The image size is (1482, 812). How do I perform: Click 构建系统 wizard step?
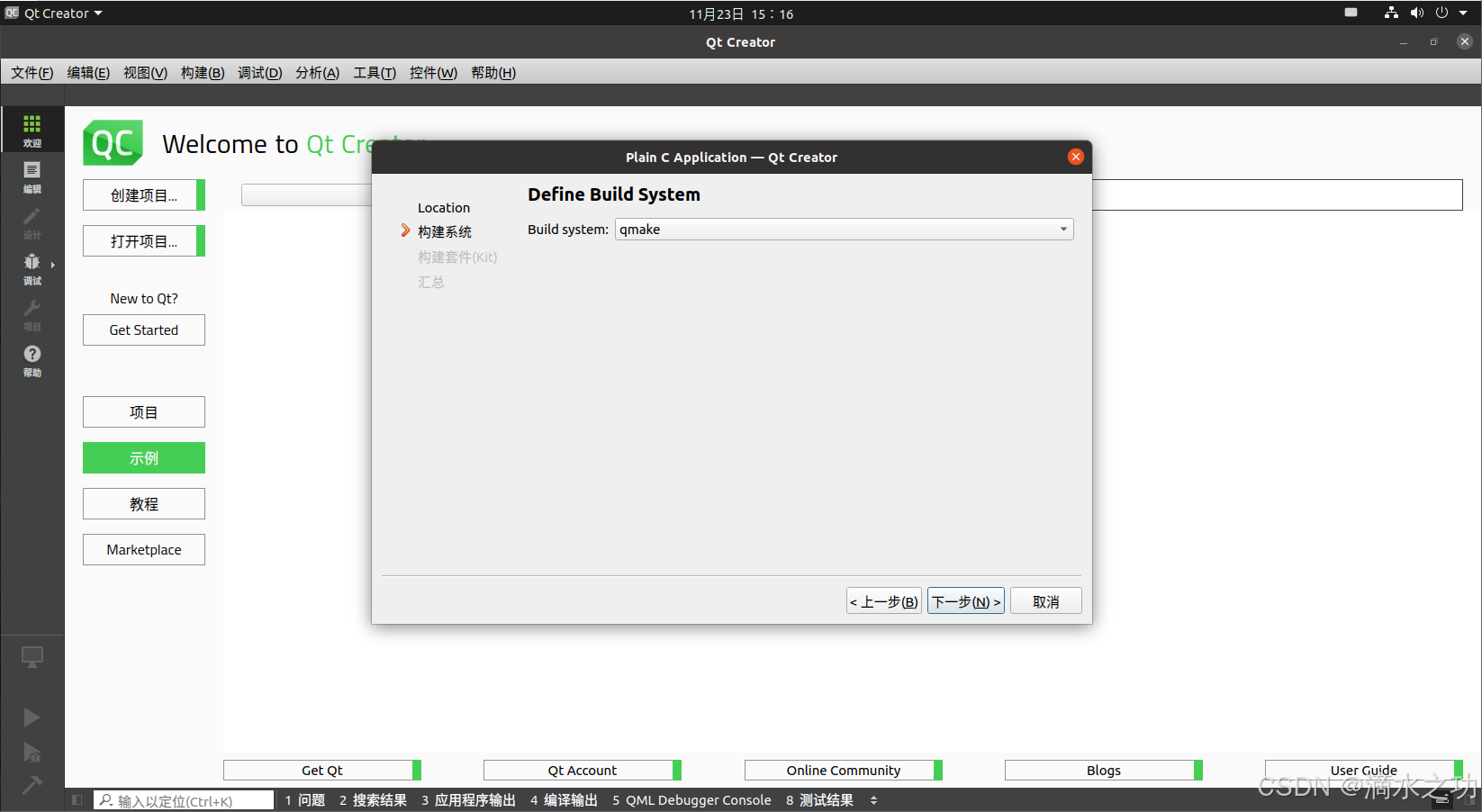(x=445, y=232)
